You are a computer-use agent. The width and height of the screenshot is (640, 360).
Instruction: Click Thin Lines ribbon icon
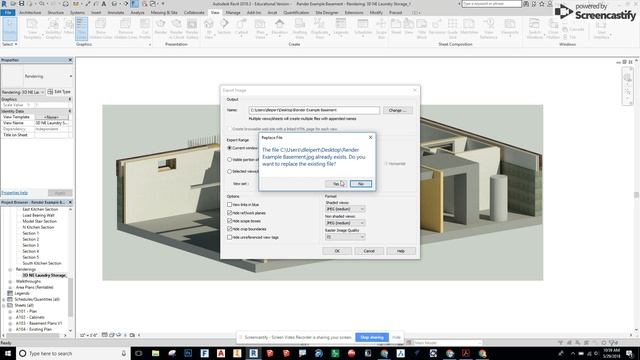[x=82, y=29]
